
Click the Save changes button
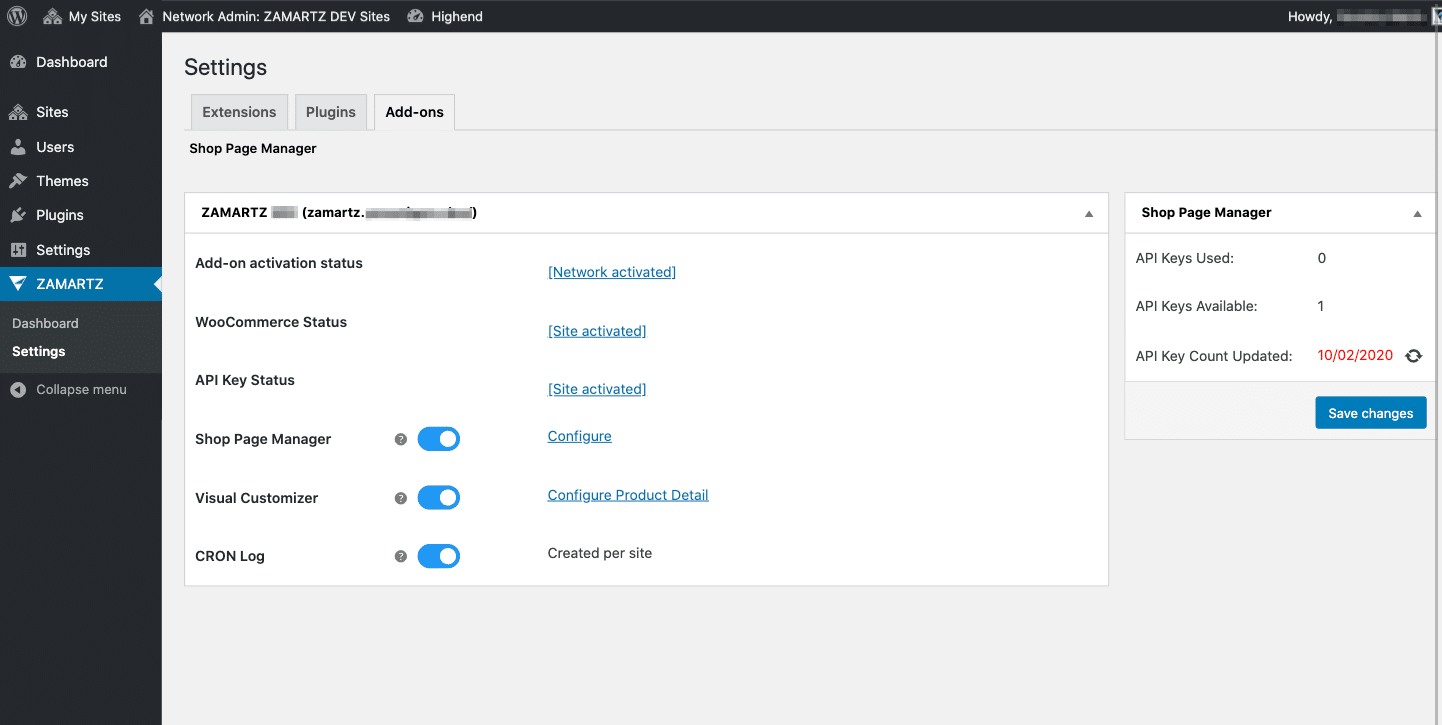pyautogui.click(x=1371, y=412)
